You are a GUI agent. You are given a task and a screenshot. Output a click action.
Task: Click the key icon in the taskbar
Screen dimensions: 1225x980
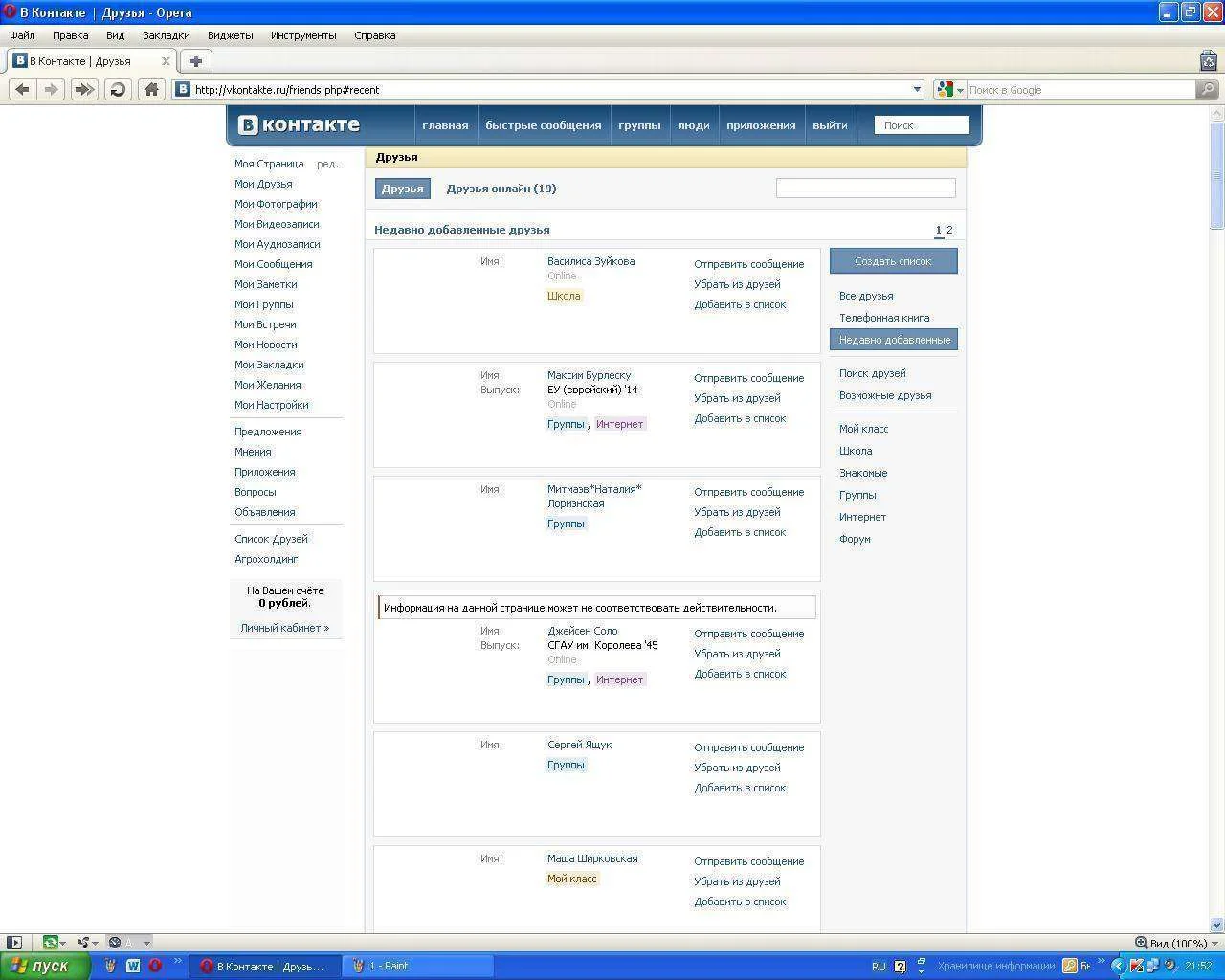pos(1070,966)
